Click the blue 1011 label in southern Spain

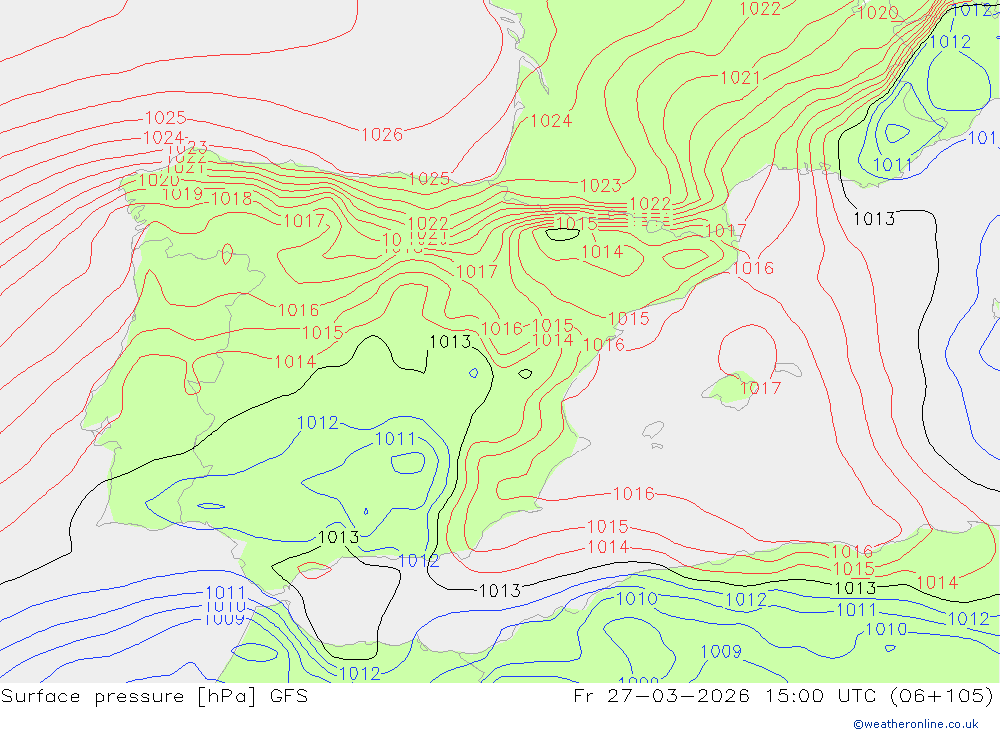[395, 439]
